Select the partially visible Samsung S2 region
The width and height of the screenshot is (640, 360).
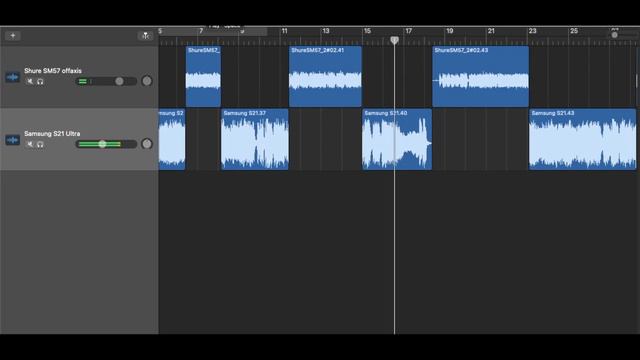point(172,139)
